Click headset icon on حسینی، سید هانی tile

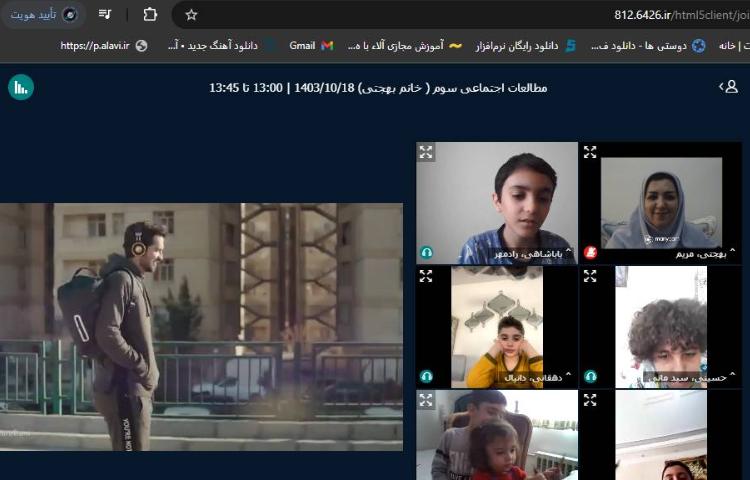point(591,376)
